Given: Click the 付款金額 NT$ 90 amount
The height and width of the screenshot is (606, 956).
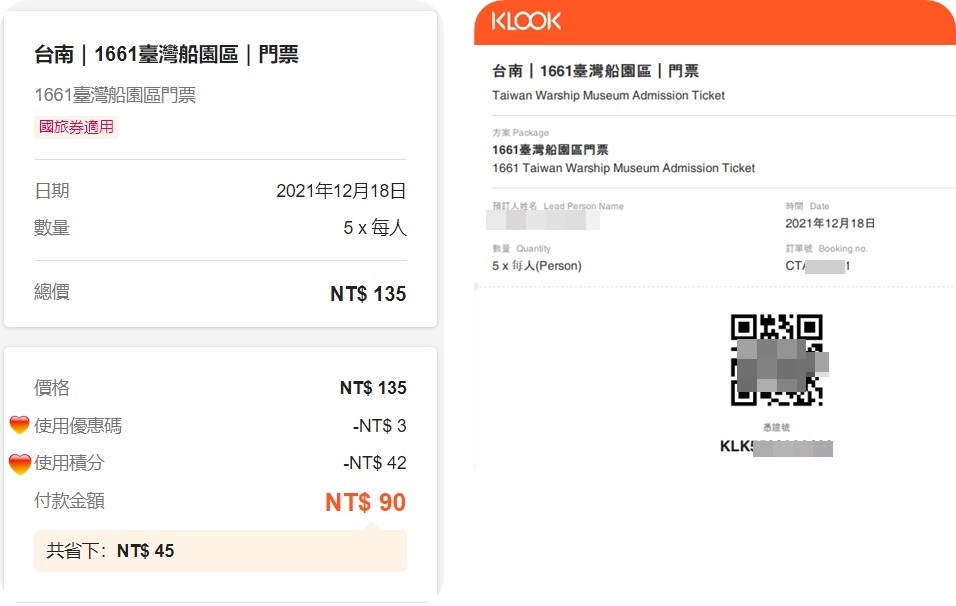Looking at the screenshot, I should point(365,502).
